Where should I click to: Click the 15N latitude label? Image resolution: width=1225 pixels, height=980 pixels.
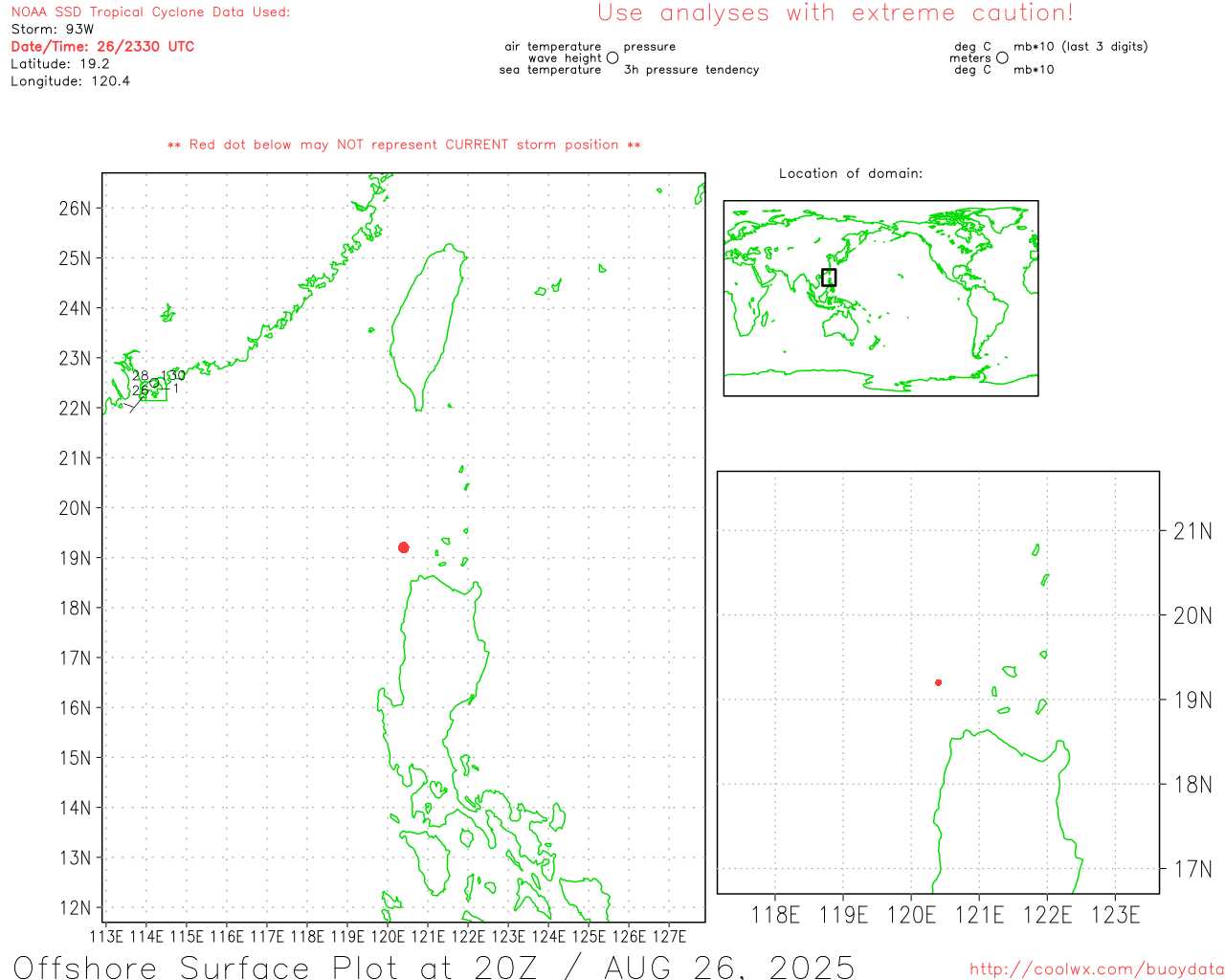[x=76, y=758]
